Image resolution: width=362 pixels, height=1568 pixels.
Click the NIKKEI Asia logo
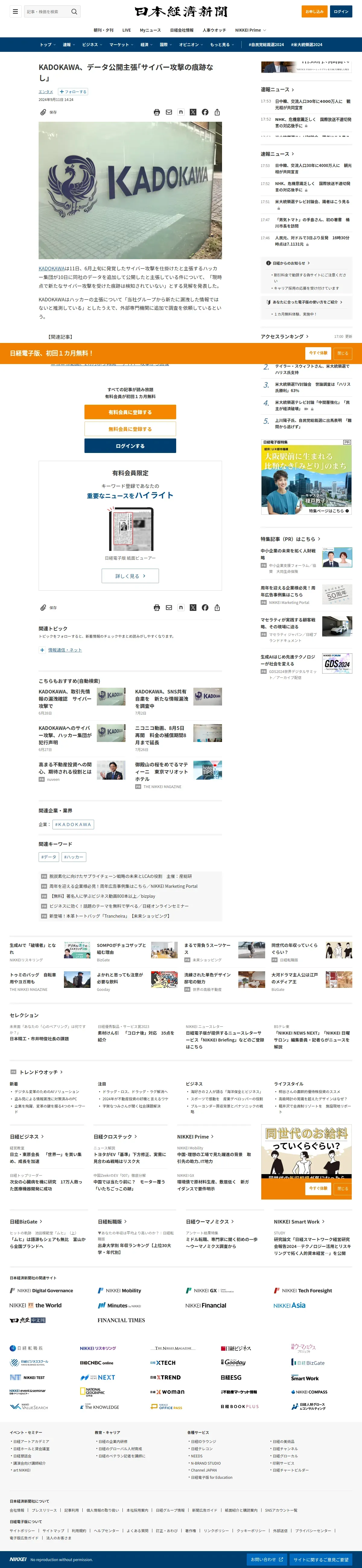(290, 1305)
